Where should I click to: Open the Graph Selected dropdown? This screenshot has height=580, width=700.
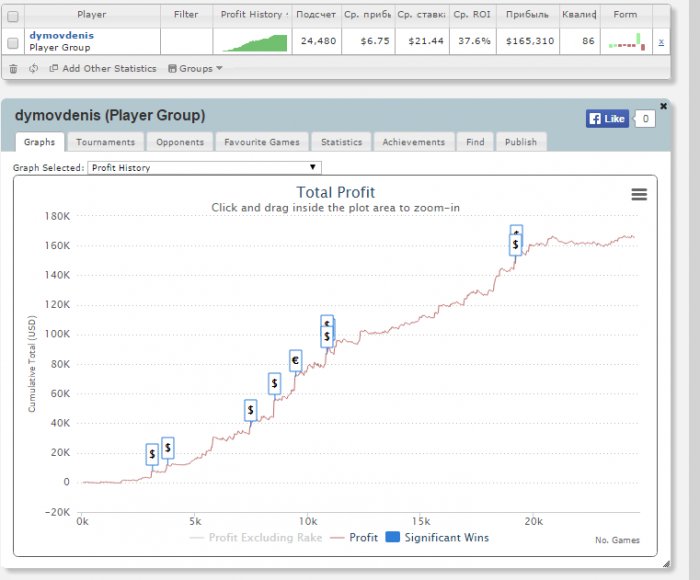tap(204, 168)
